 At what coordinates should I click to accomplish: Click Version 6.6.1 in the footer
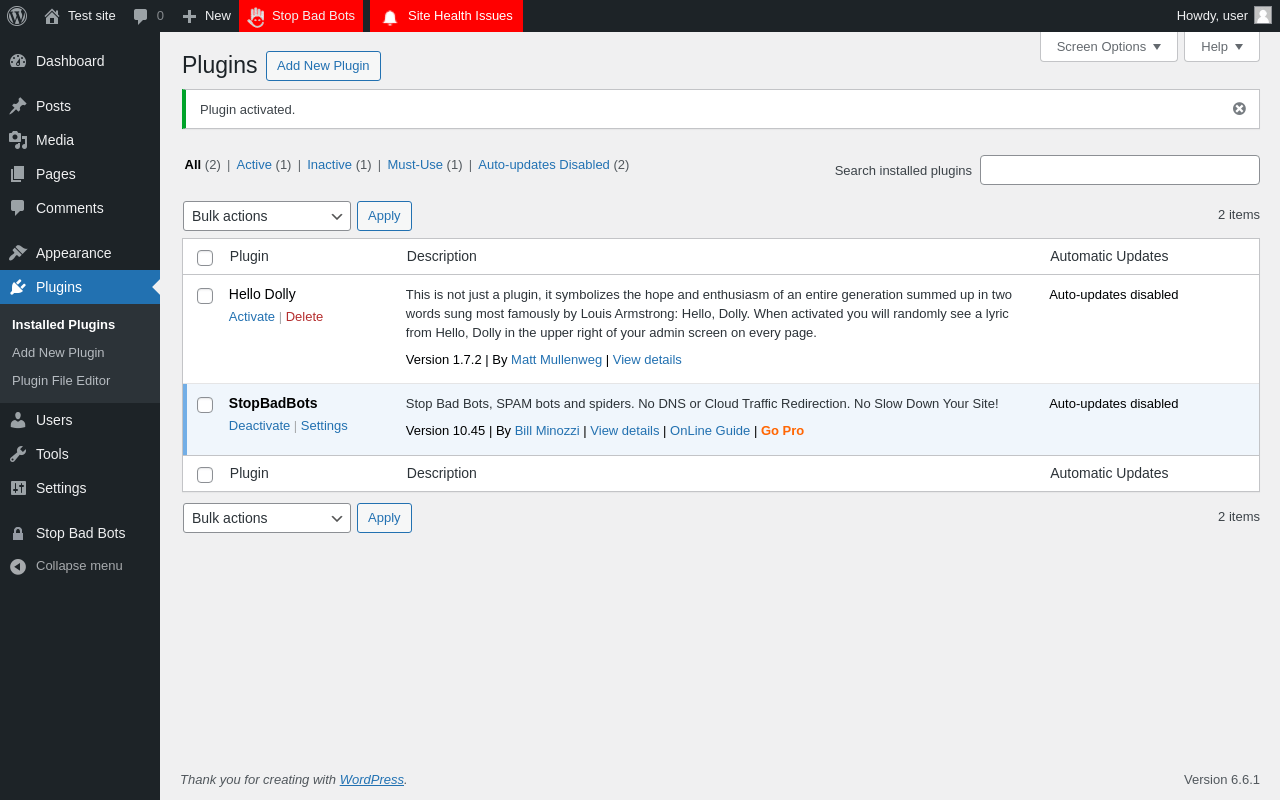click(1222, 780)
